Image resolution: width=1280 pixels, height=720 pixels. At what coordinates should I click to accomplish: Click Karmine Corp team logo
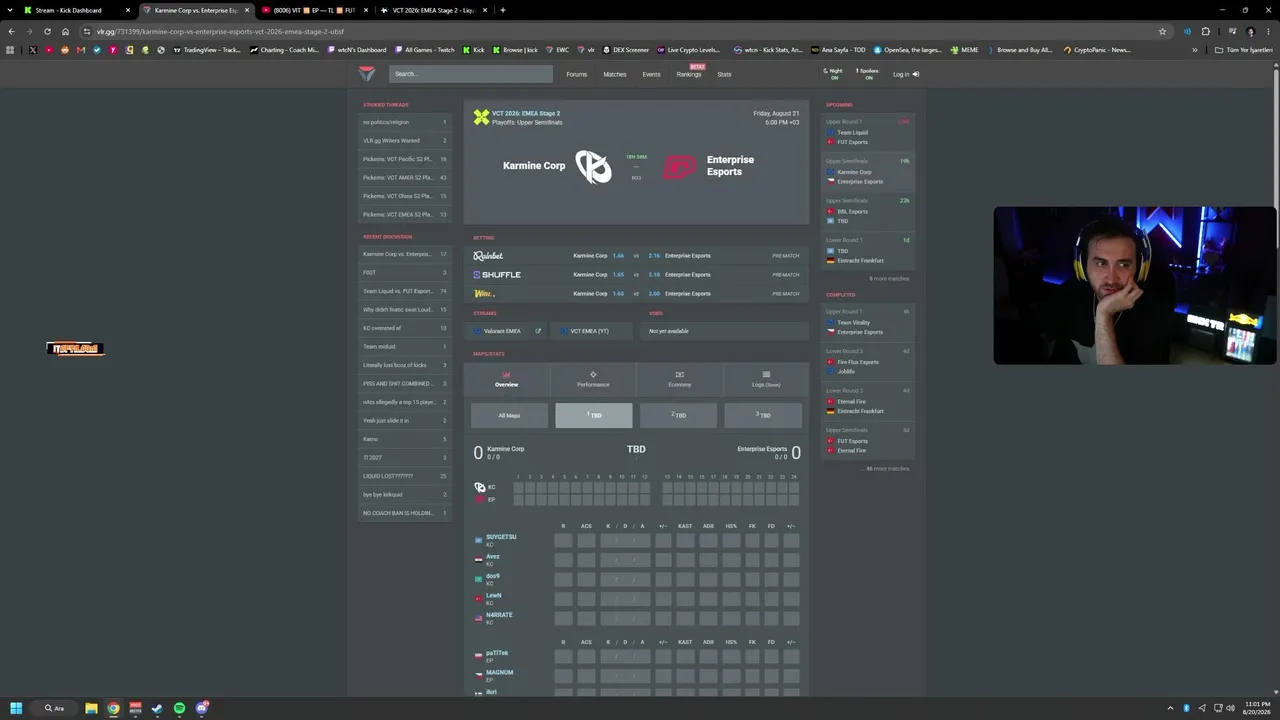(x=593, y=166)
